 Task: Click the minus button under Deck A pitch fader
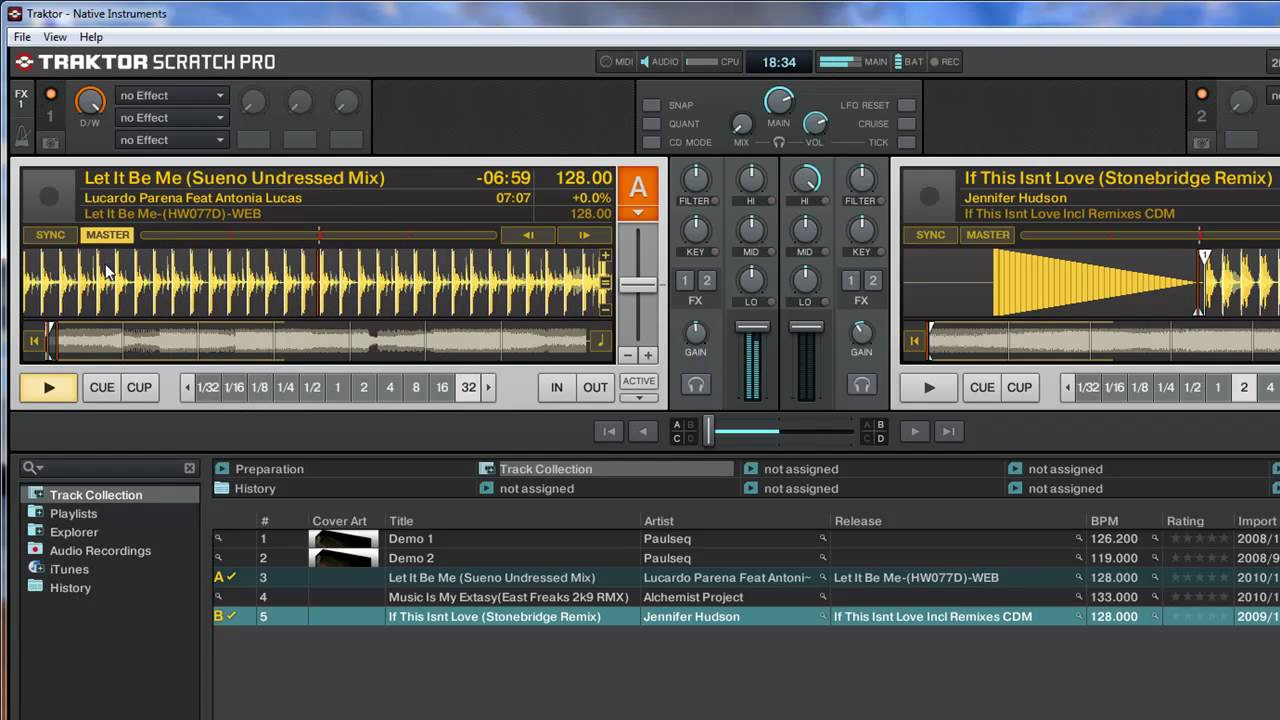[x=628, y=355]
